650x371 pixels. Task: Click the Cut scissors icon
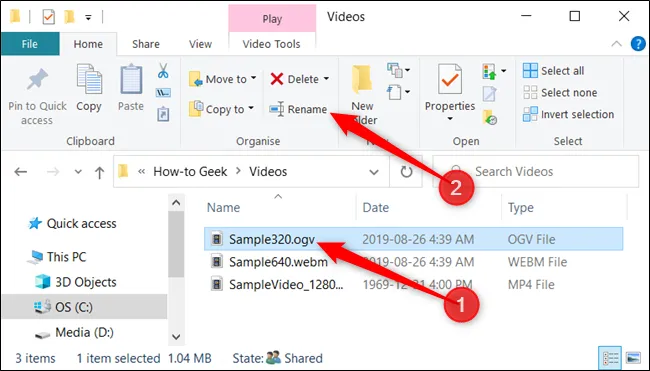coord(163,71)
